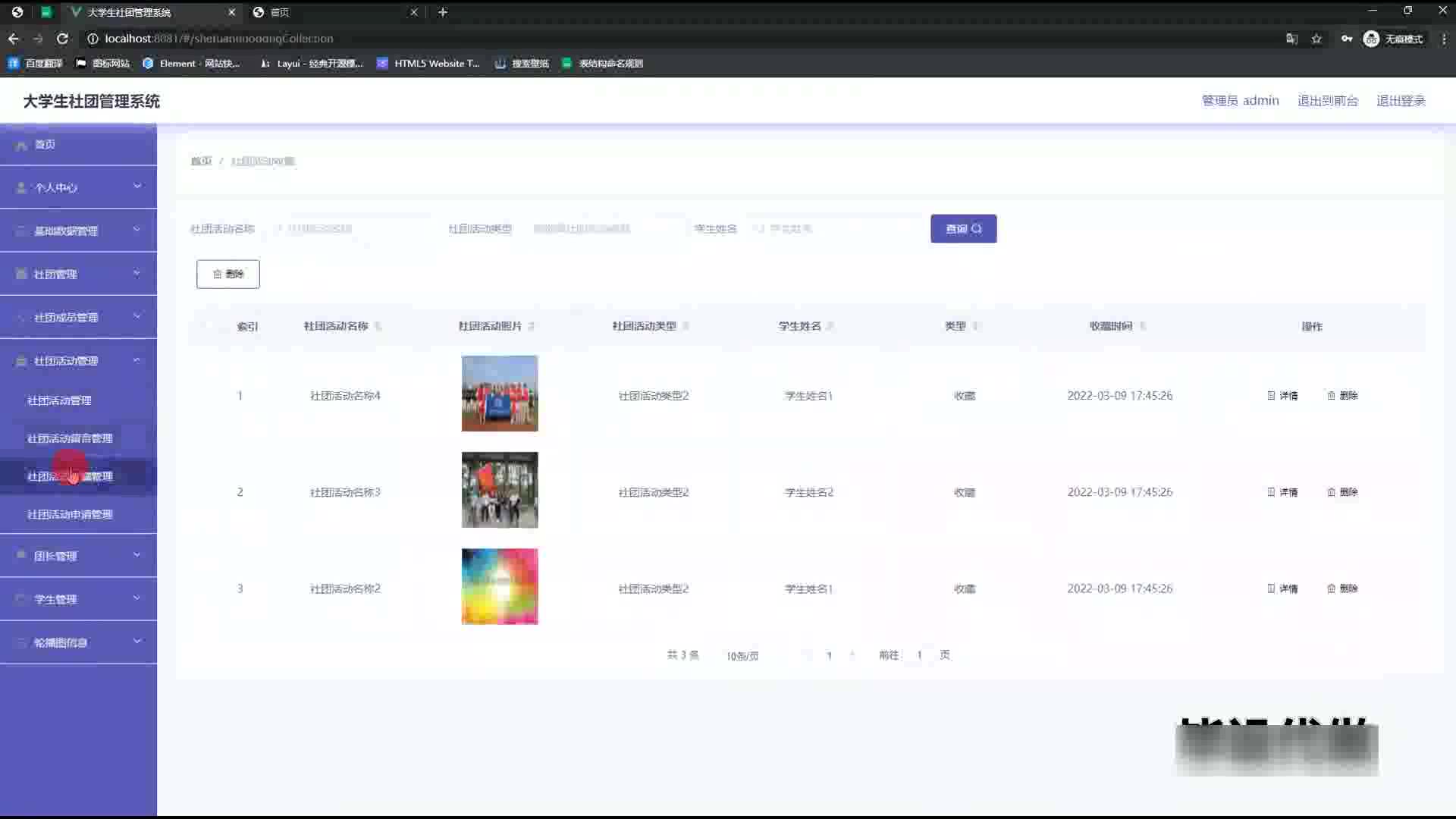Go back with the browser back arrow
The height and width of the screenshot is (819, 1456).
[x=14, y=39]
